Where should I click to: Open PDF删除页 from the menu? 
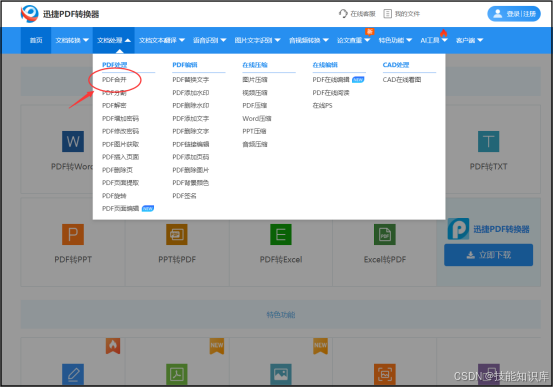pyautogui.click(x=117, y=170)
